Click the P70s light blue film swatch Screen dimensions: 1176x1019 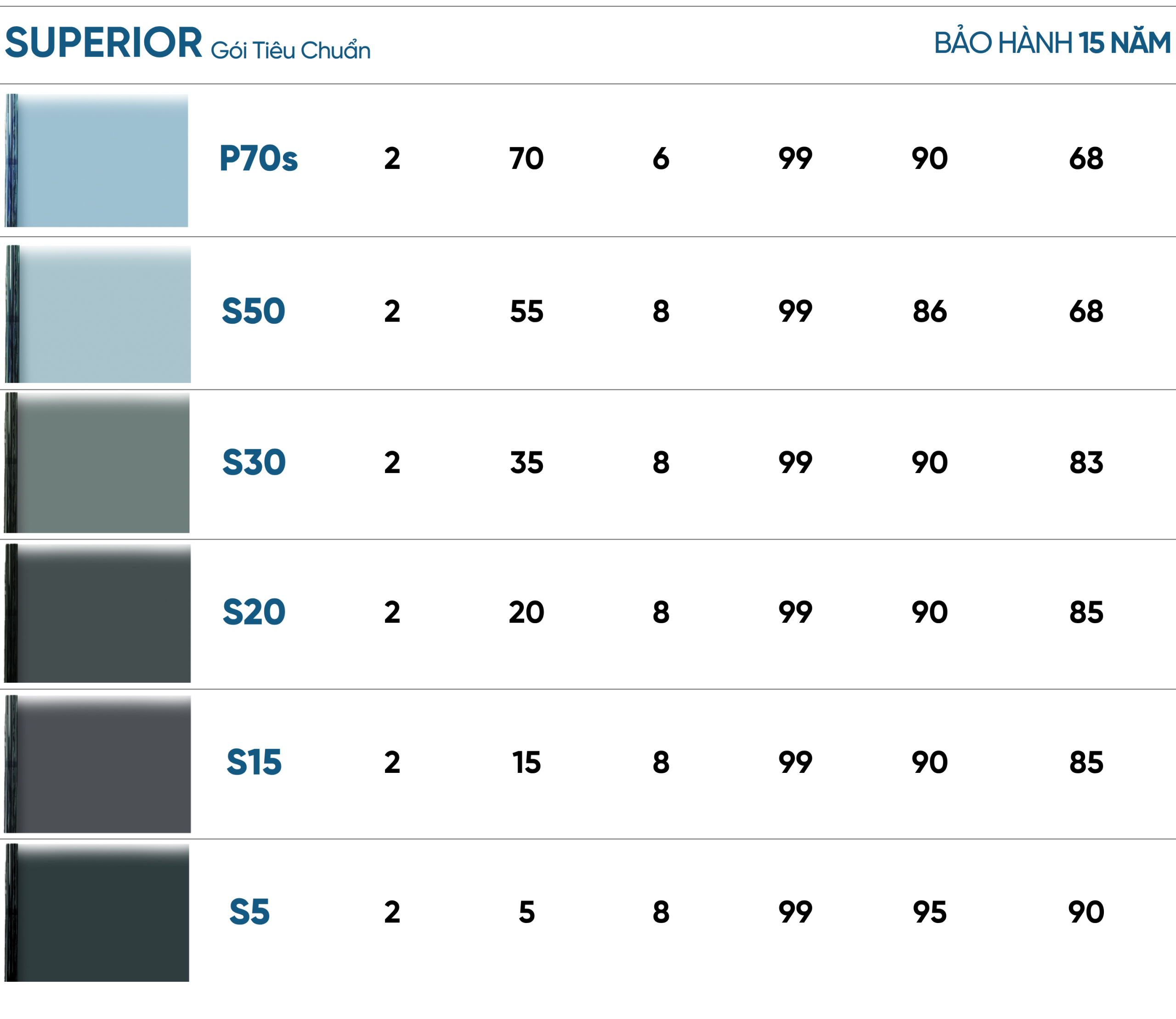click(x=97, y=160)
